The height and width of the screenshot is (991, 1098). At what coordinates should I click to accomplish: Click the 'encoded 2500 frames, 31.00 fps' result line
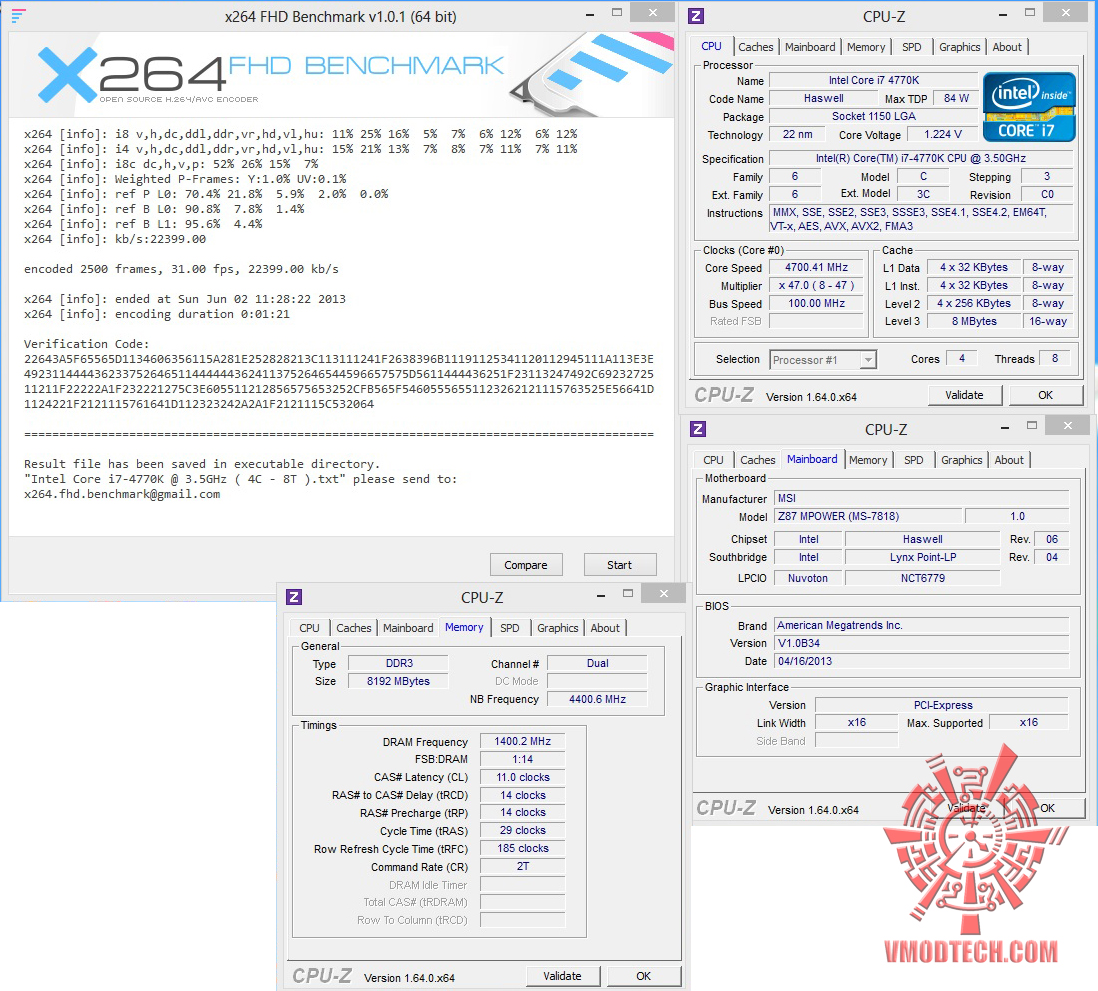click(181, 269)
